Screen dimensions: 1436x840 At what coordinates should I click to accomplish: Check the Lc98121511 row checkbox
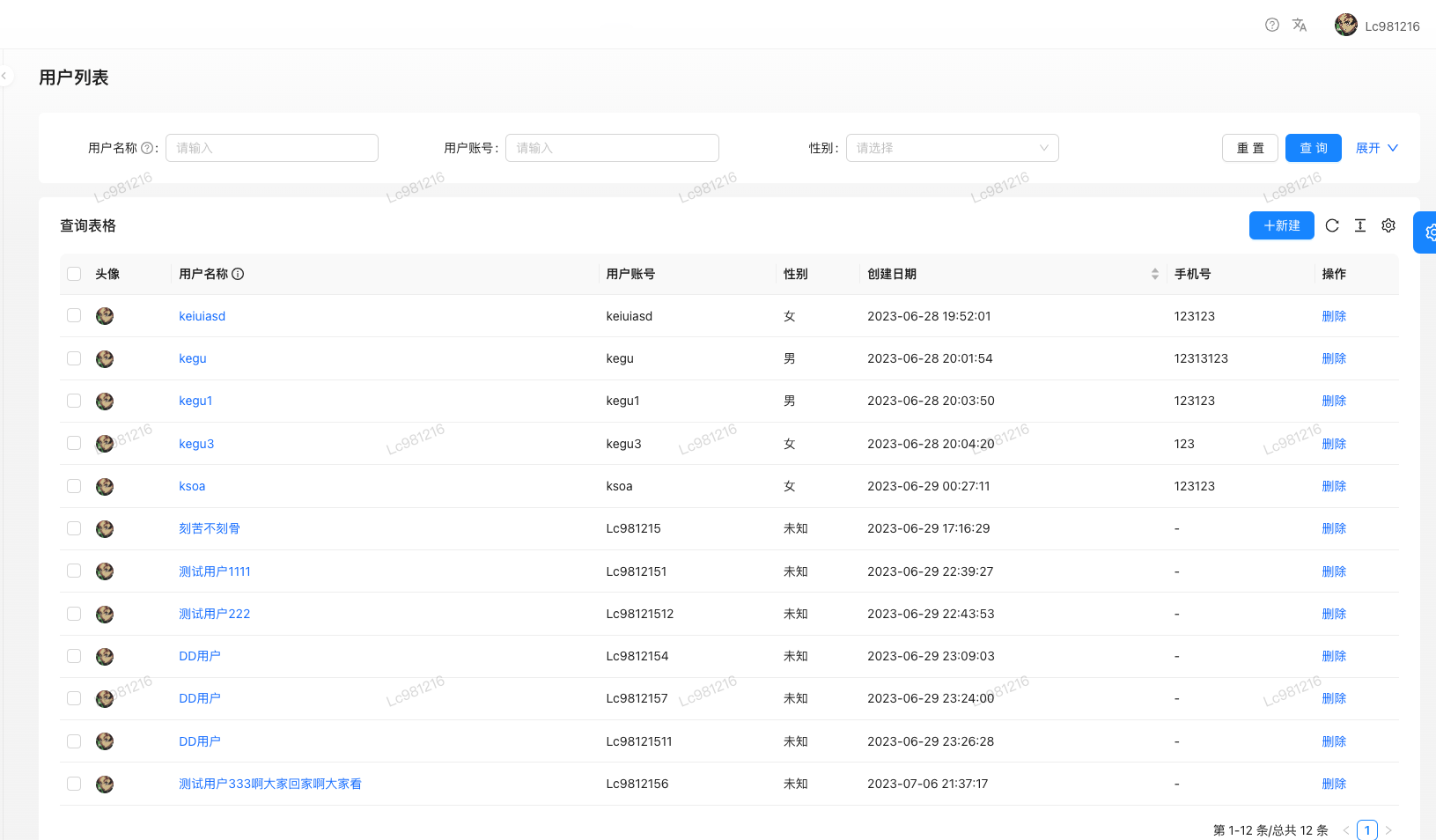coord(74,741)
